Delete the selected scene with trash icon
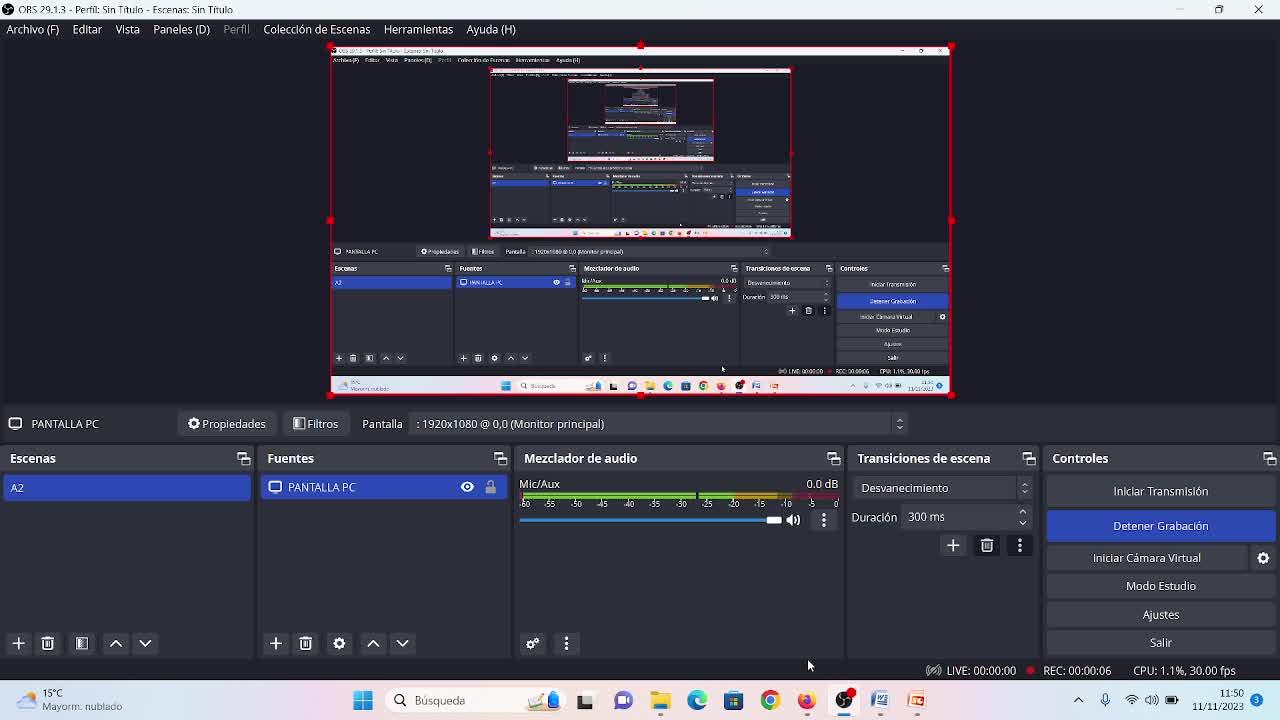The image size is (1280, 720). click(47, 643)
